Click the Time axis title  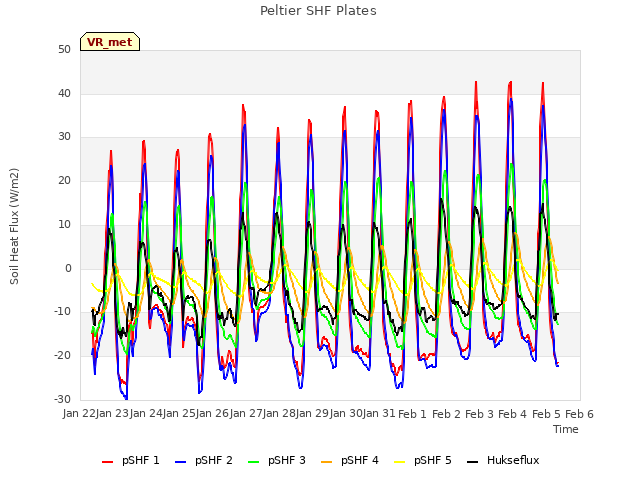point(566,429)
